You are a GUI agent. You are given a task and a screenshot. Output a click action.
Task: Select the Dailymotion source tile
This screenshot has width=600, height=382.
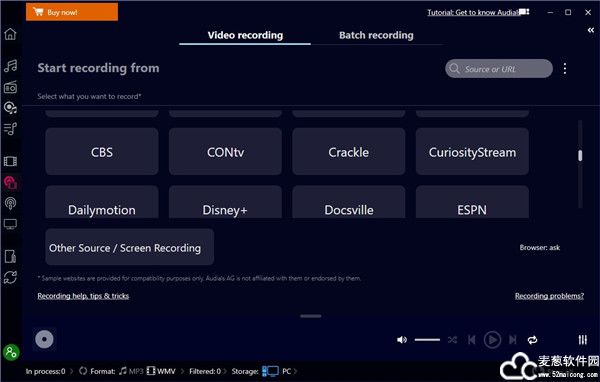coord(102,202)
